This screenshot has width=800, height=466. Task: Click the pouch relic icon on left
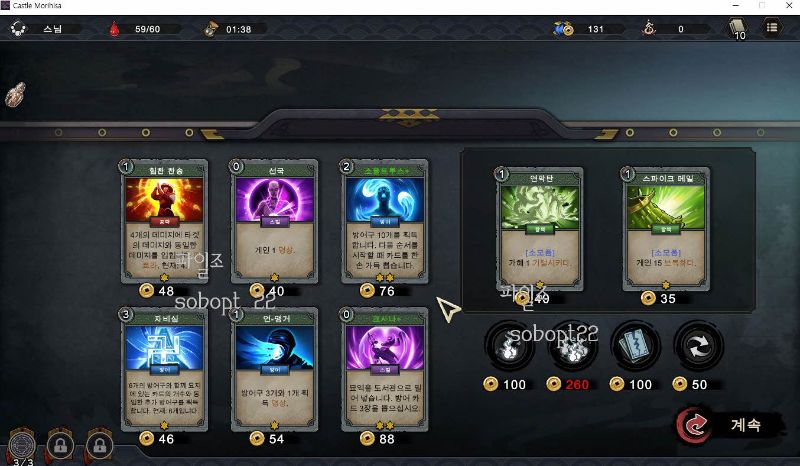[x=15, y=94]
